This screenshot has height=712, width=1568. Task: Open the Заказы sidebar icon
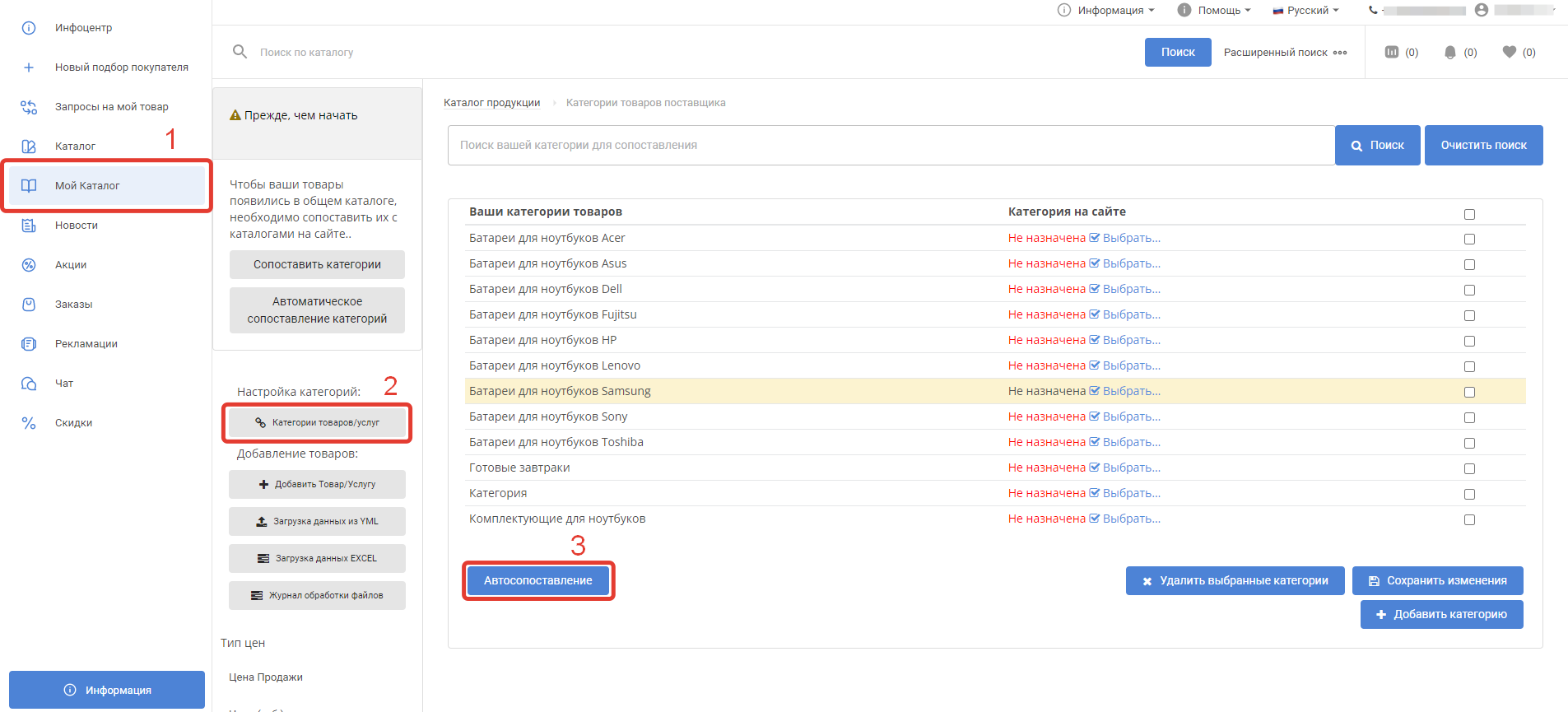click(x=29, y=305)
